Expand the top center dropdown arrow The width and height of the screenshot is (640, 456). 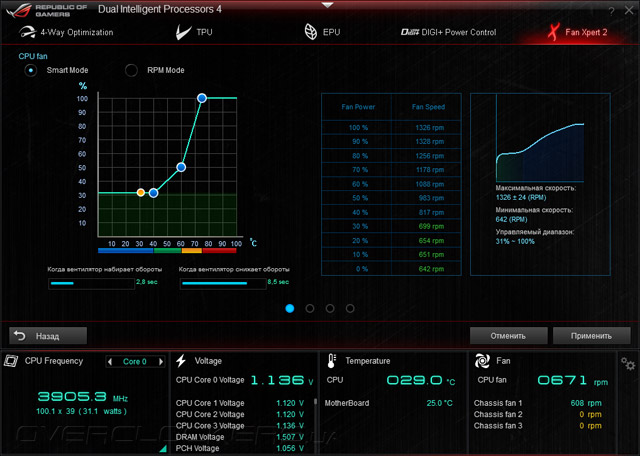tap(327, 5)
